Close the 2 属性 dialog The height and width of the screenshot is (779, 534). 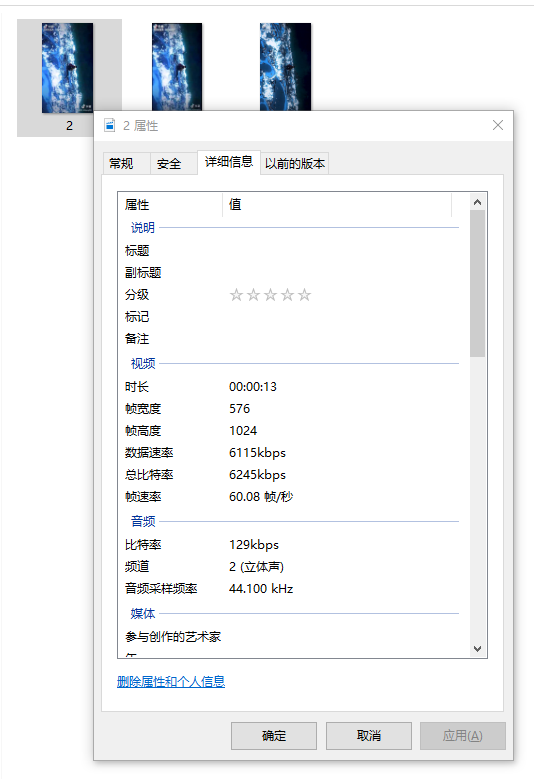coord(498,125)
